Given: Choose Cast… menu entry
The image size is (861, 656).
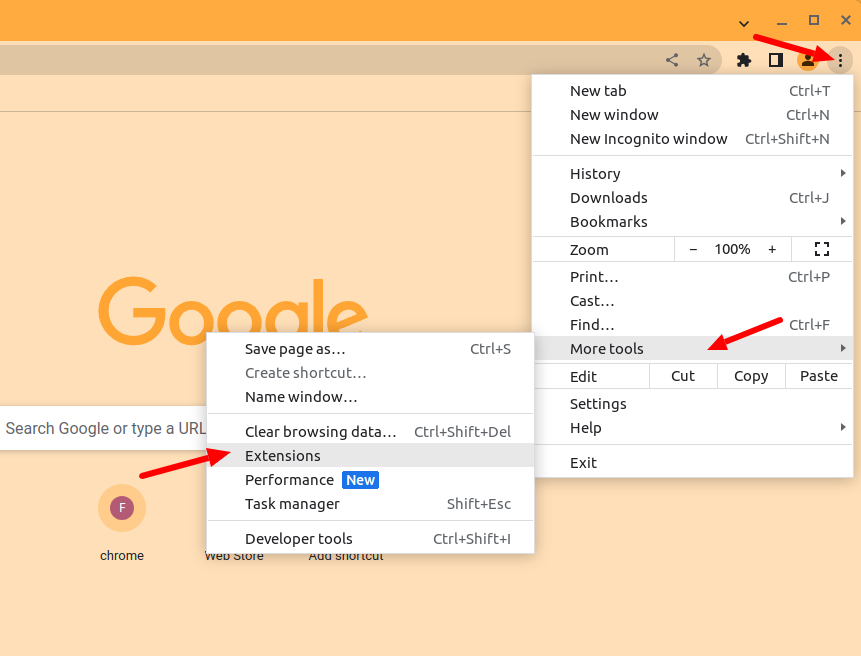Looking at the screenshot, I should tap(692, 301).
